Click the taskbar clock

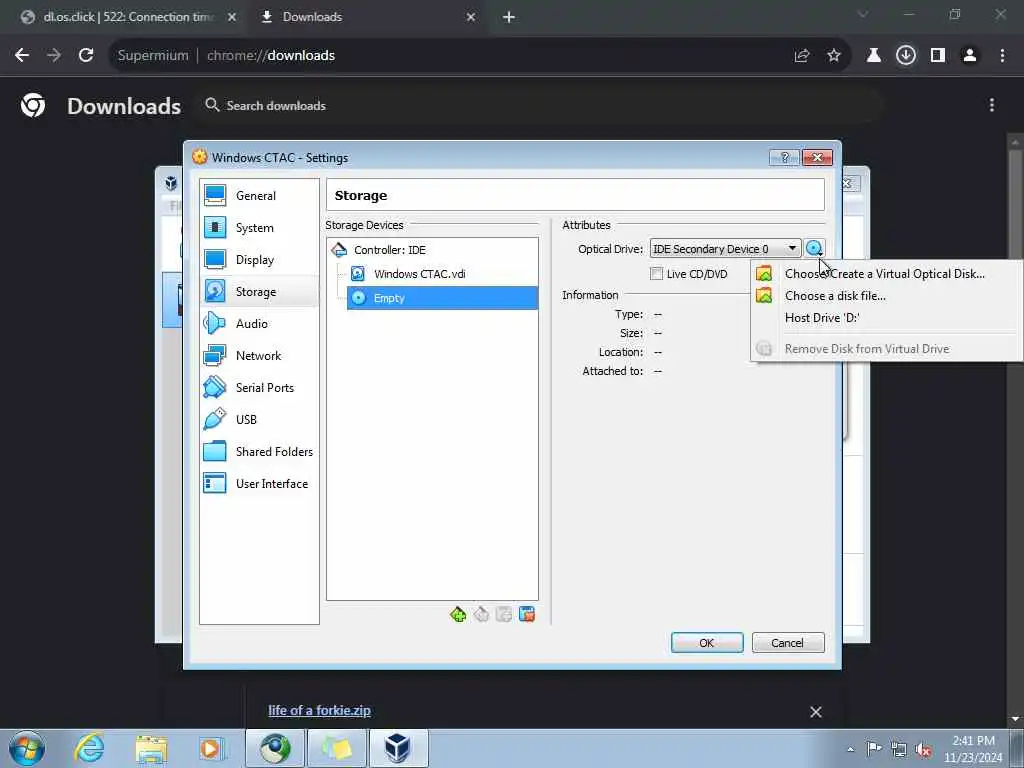click(x=973, y=749)
